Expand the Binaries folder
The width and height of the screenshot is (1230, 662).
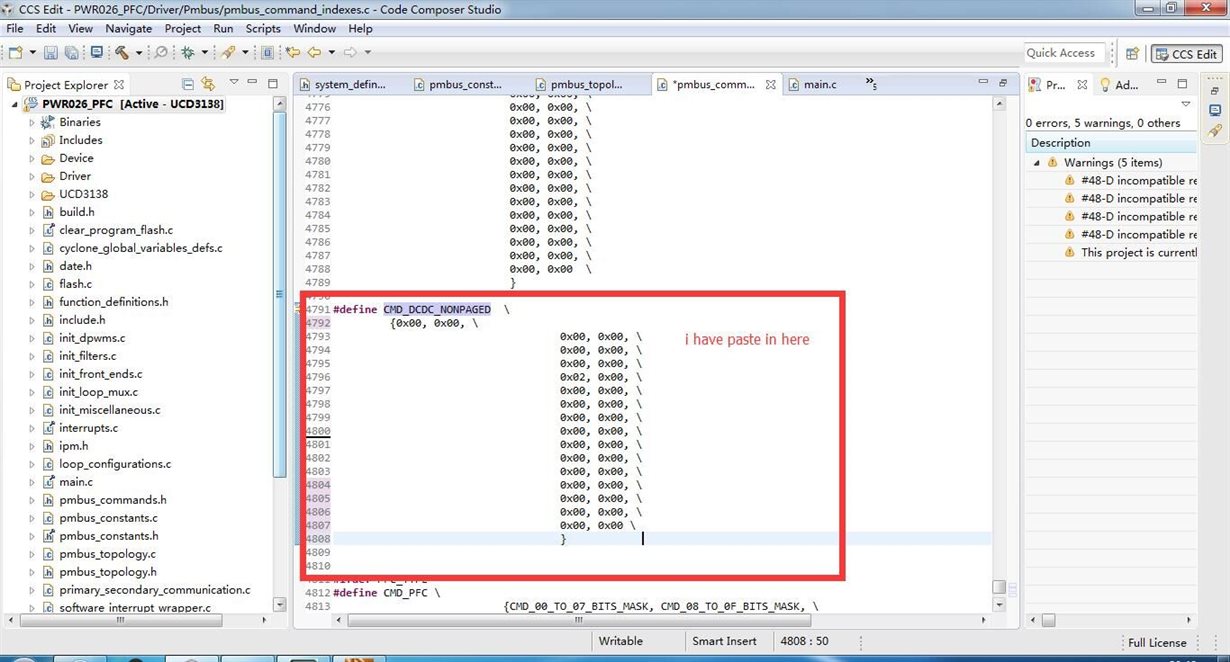32,122
